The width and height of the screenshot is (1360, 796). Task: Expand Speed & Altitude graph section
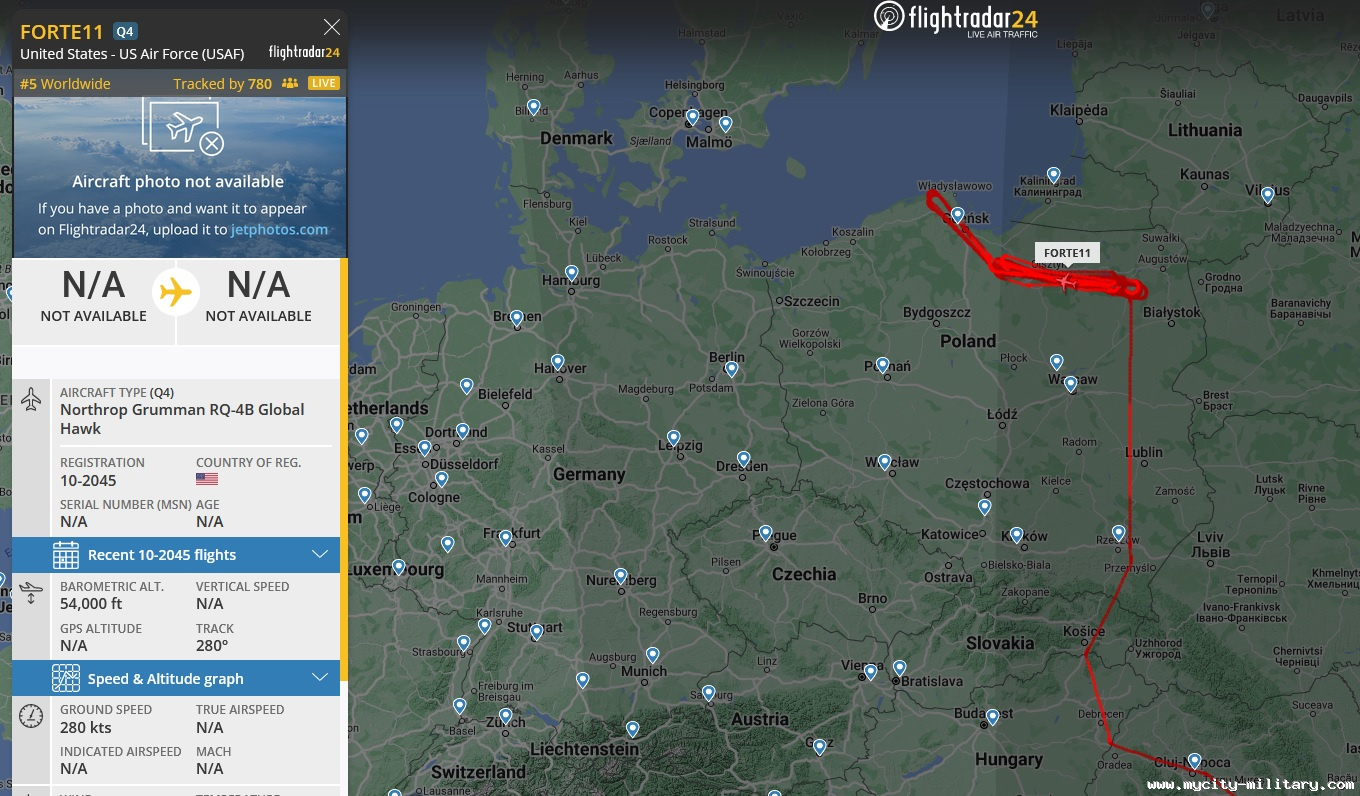point(176,678)
